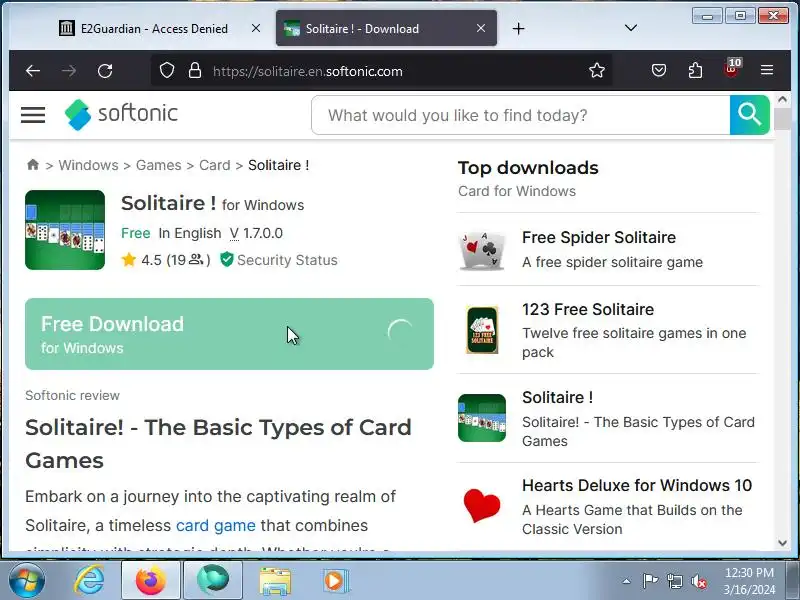Open File Explorer from the taskbar
This screenshot has height=600, width=800.
[275, 581]
